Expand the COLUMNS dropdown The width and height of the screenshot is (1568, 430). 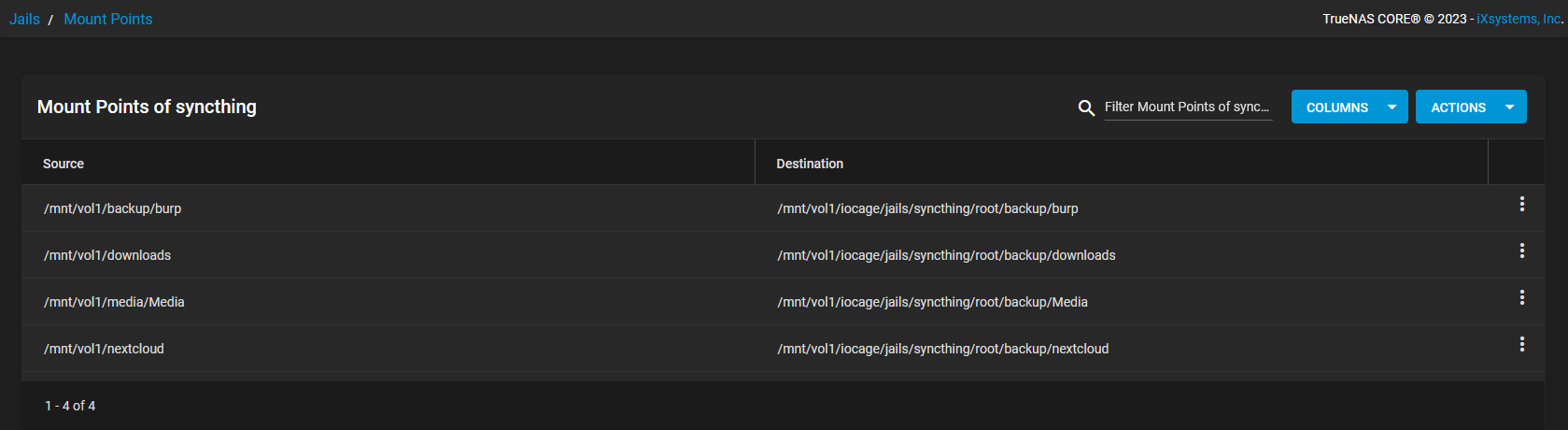(1349, 107)
